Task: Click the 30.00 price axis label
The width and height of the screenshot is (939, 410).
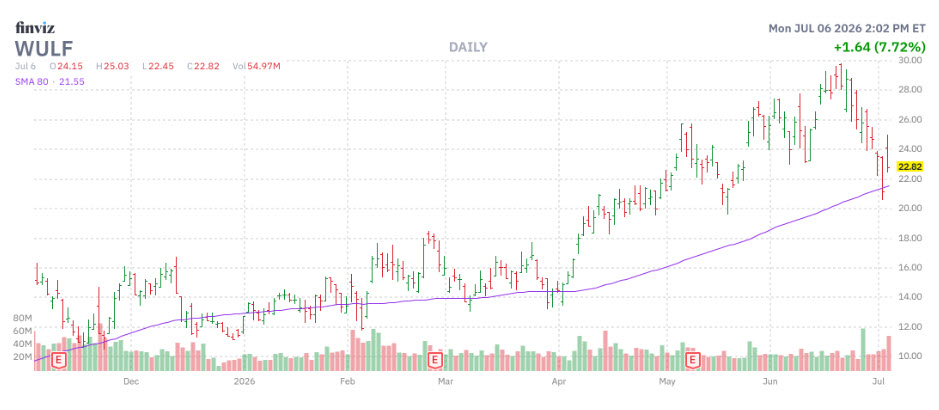Action: 910,60
